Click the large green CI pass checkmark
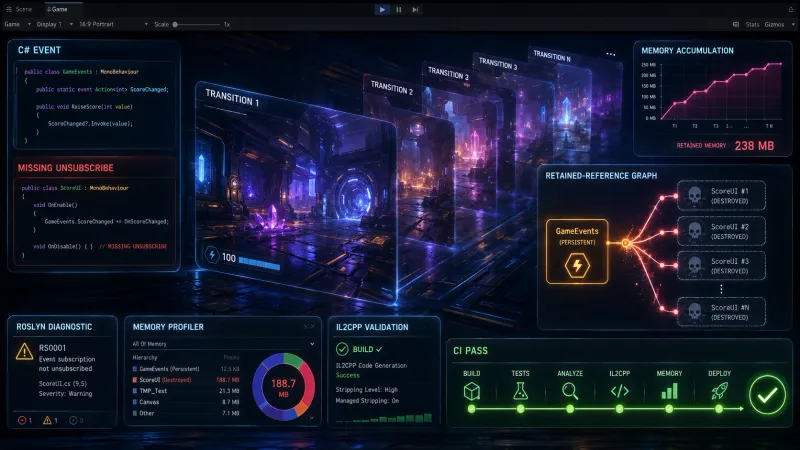This screenshot has width=800, height=450. click(767, 395)
